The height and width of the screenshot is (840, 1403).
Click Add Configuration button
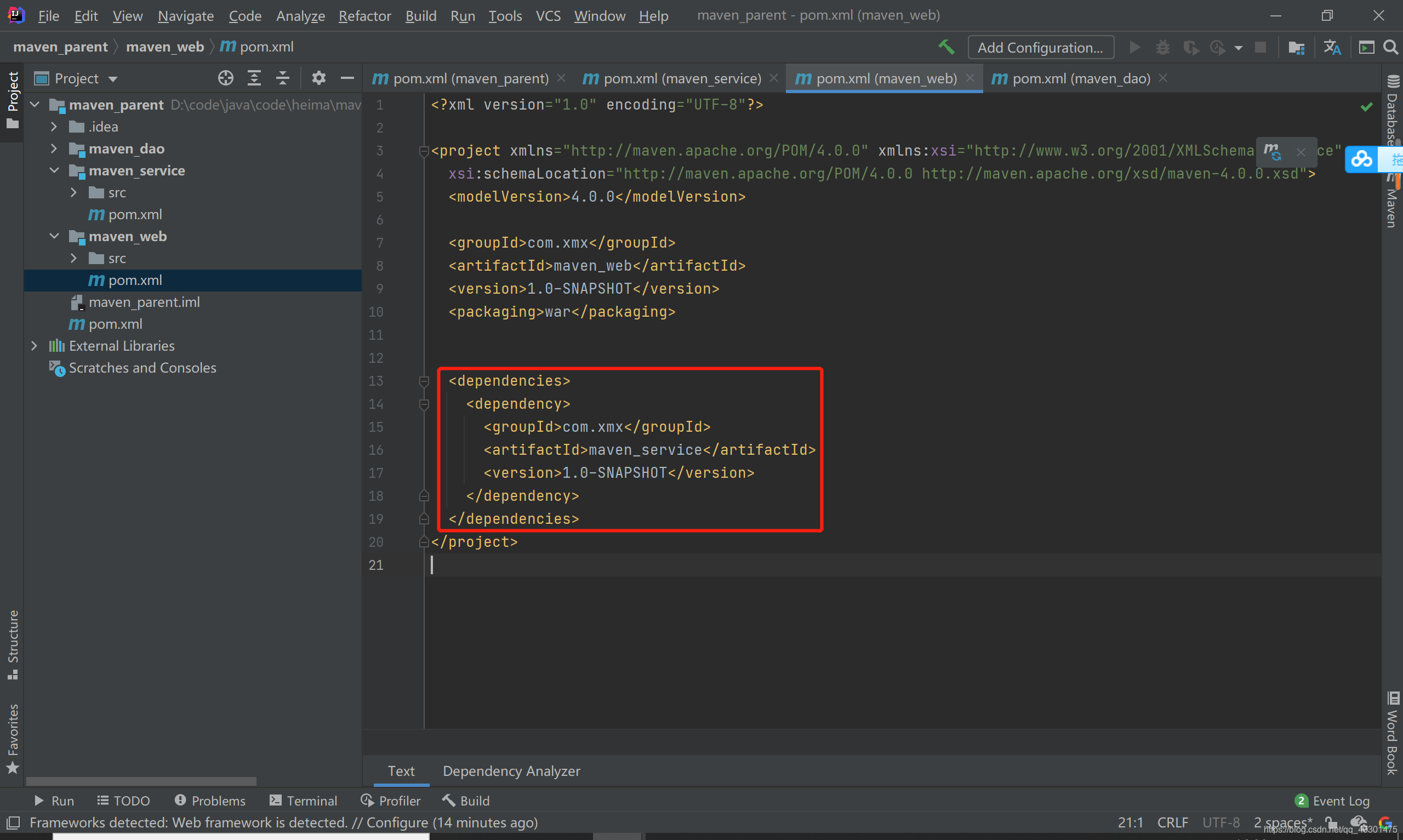pos(1040,48)
